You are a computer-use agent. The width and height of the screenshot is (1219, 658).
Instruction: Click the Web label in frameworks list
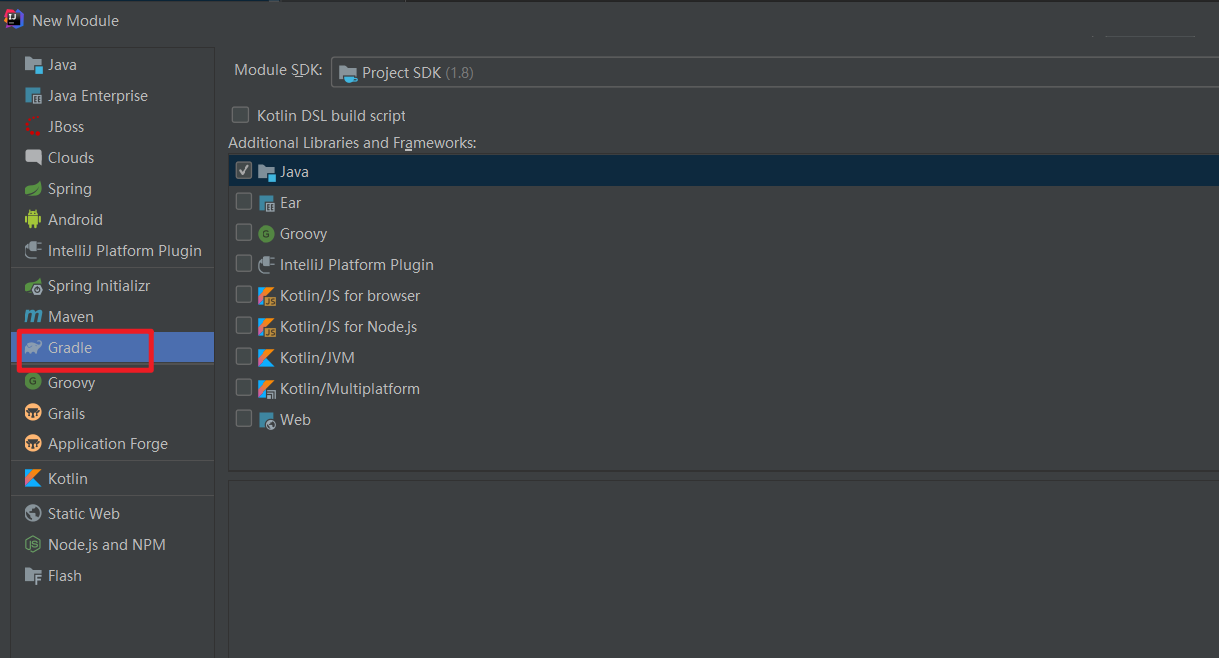[x=295, y=420]
